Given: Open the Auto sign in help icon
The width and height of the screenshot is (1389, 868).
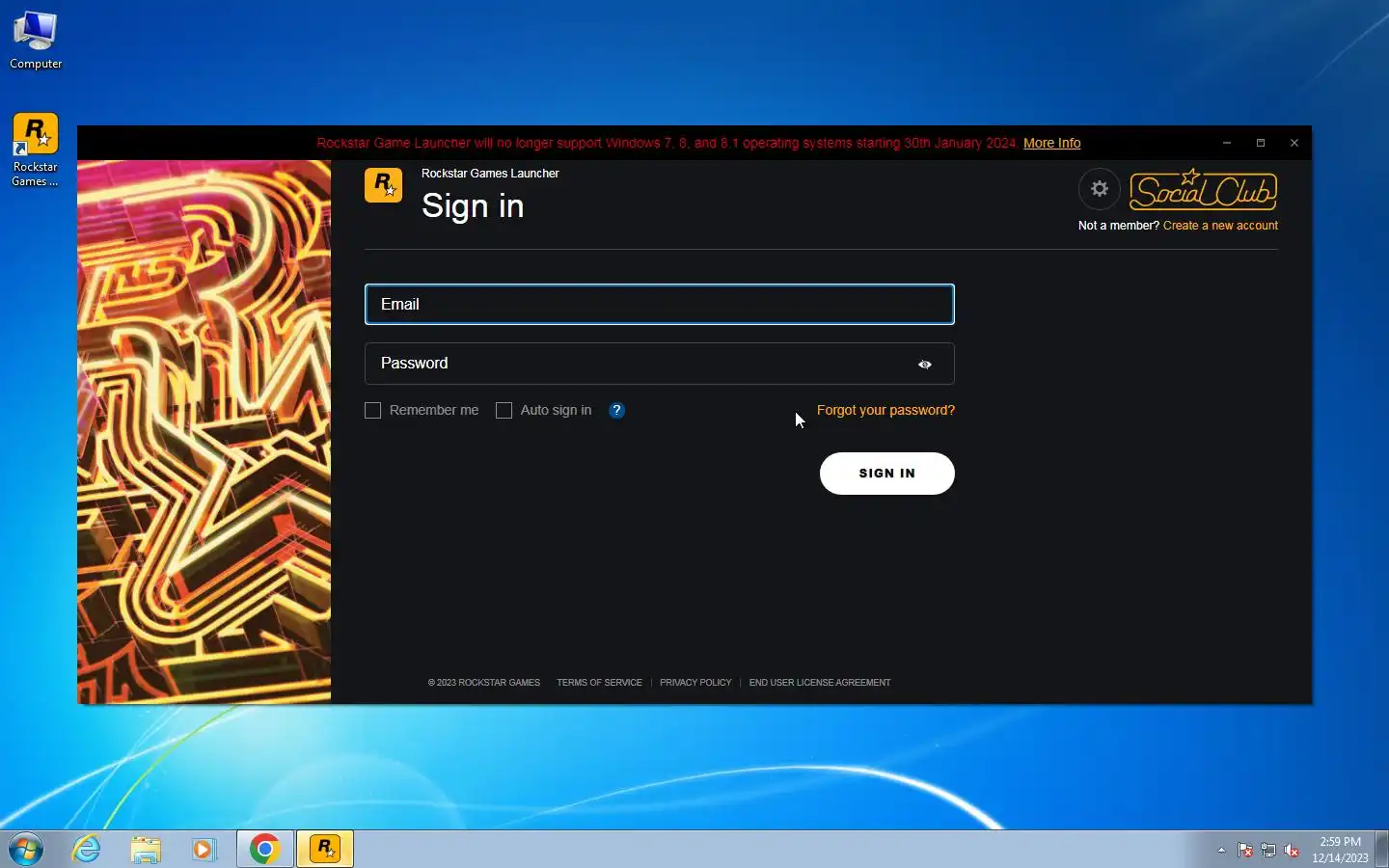Looking at the screenshot, I should click(x=616, y=410).
